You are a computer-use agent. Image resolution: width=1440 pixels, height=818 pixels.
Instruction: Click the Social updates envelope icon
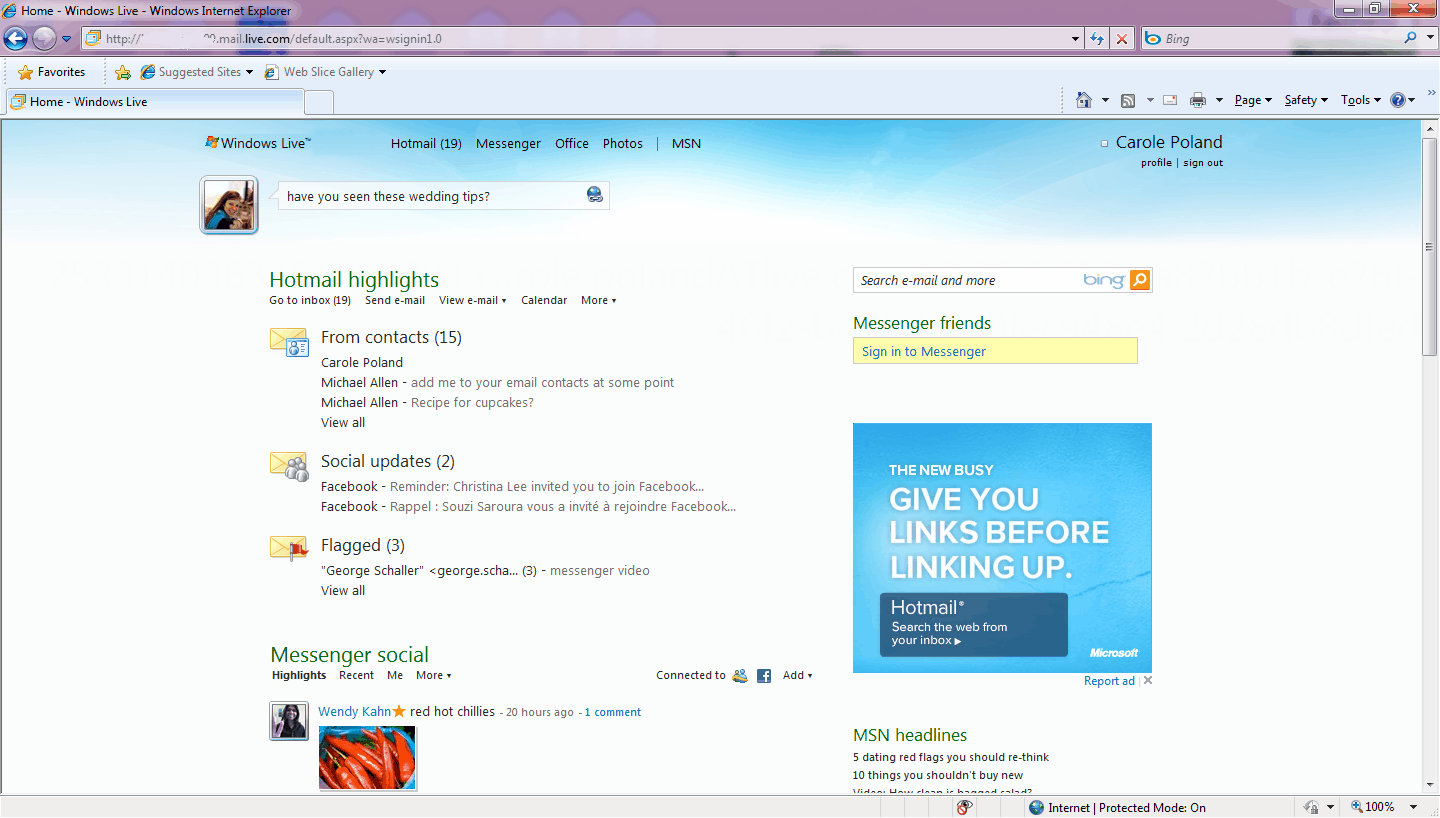(x=289, y=465)
